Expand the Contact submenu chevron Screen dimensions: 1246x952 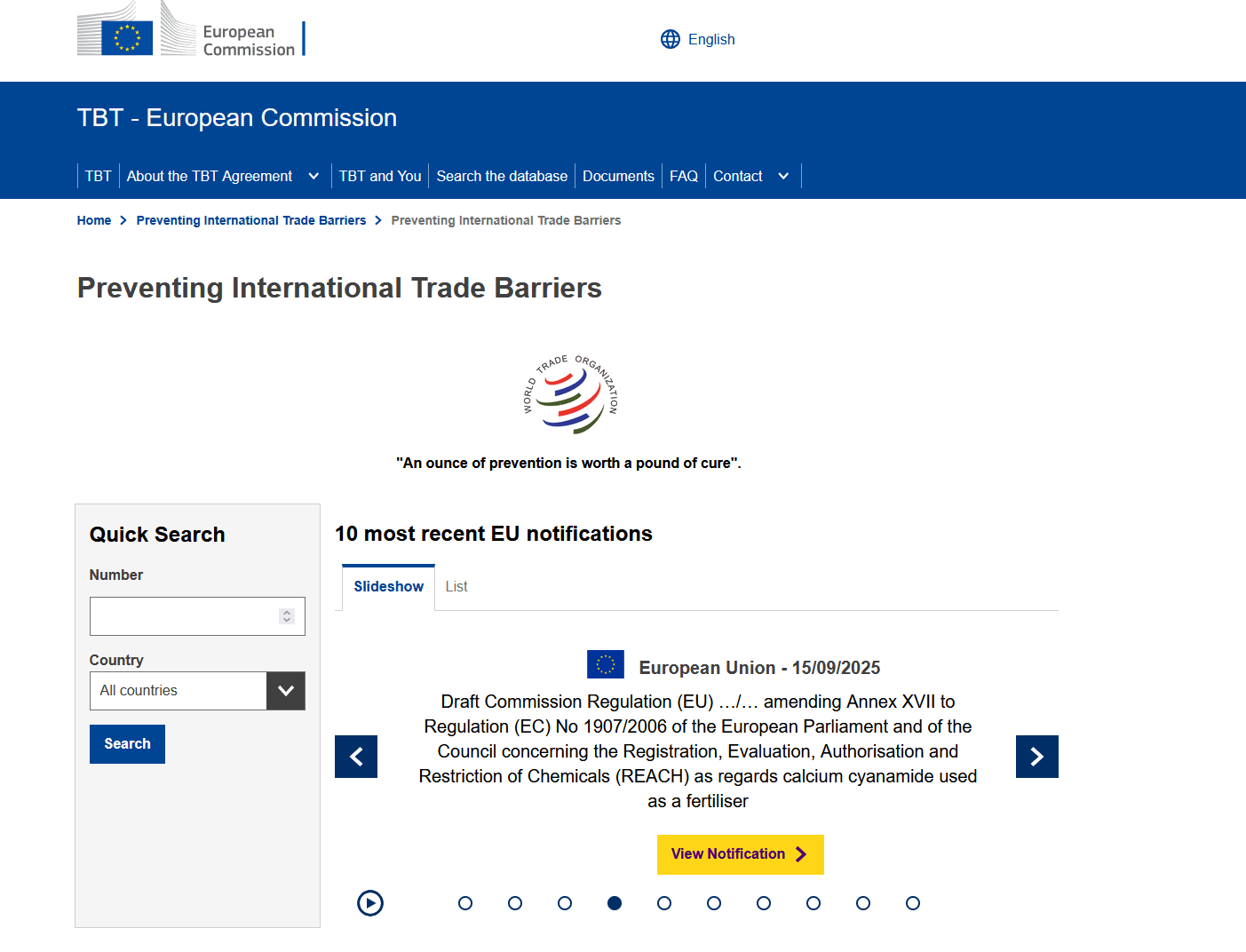click(x=783, y=176)
